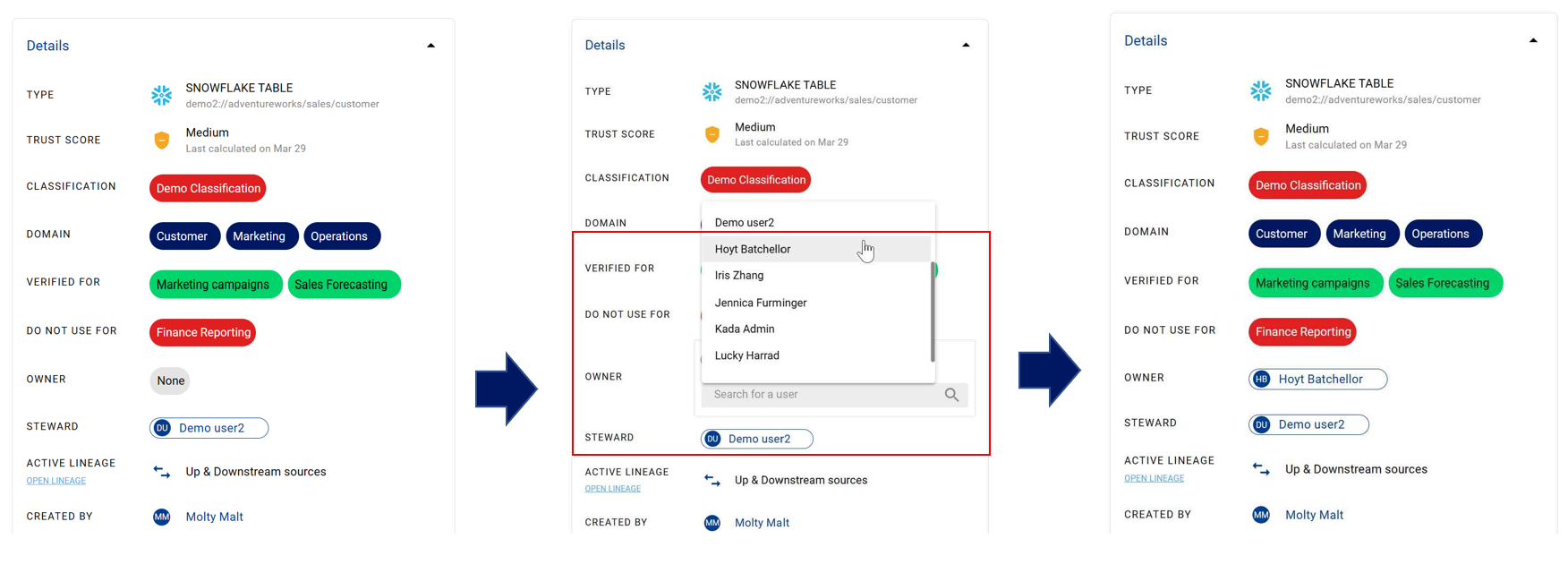1568x573 pixels.
Task: Collapse the Details section in the right panel
Action: click(1532, 40)
